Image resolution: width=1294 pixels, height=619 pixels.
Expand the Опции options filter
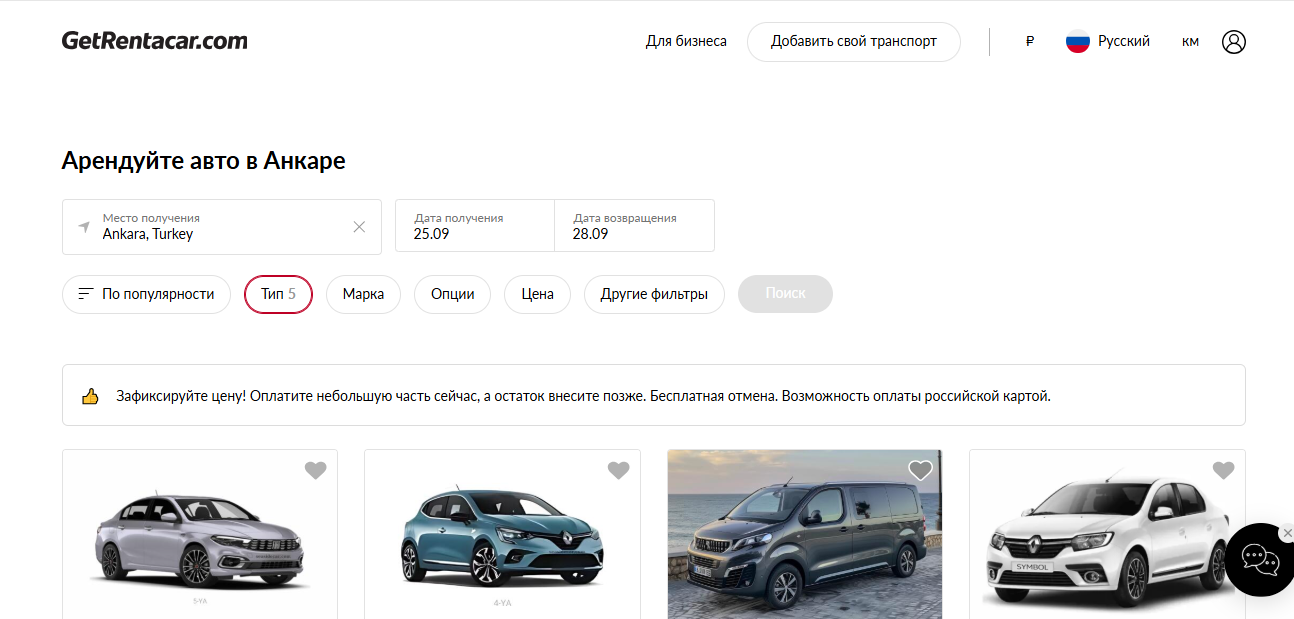[452, 294]
